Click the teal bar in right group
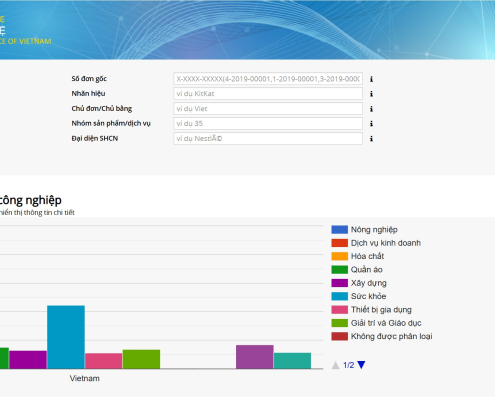 tap(292, 361)
